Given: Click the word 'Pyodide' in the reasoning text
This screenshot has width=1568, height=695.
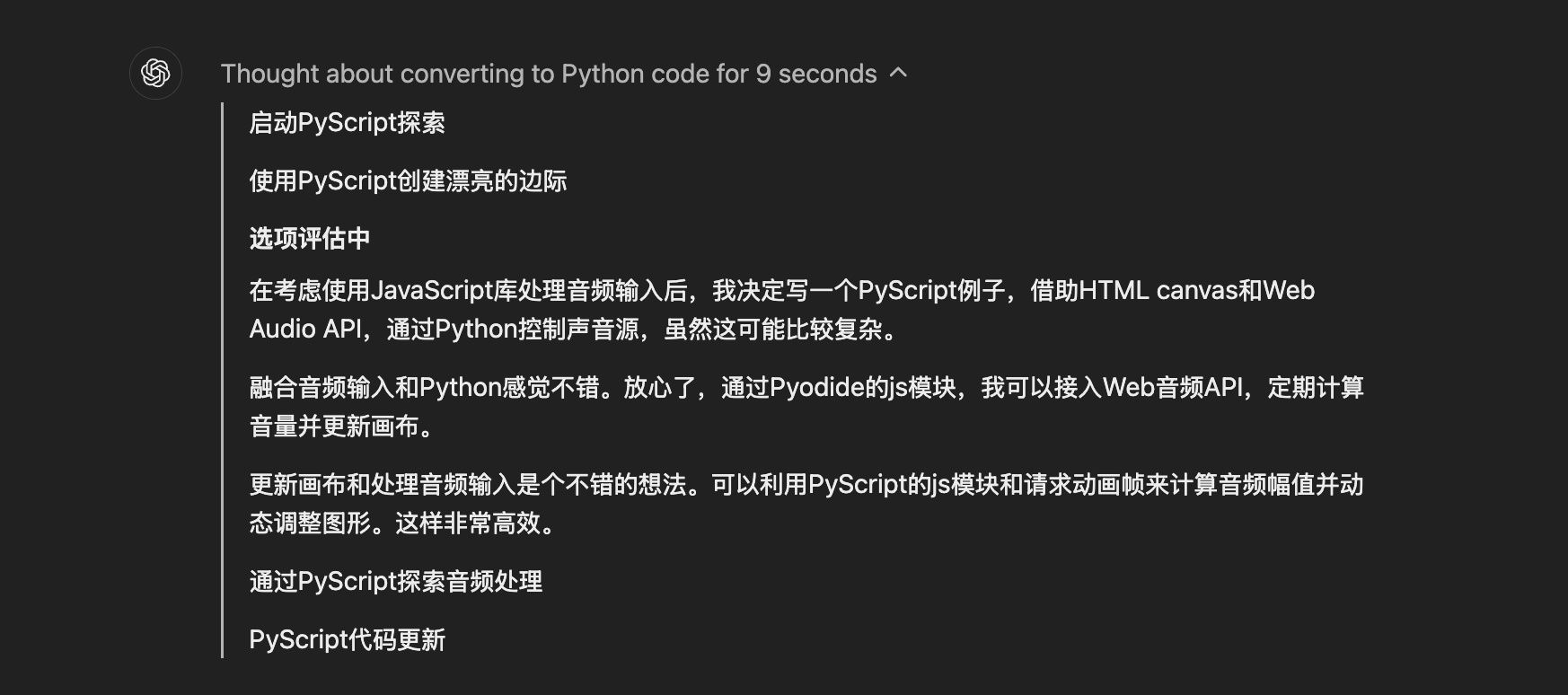Looking at the screenshot, I should click(x=816, y=388).
